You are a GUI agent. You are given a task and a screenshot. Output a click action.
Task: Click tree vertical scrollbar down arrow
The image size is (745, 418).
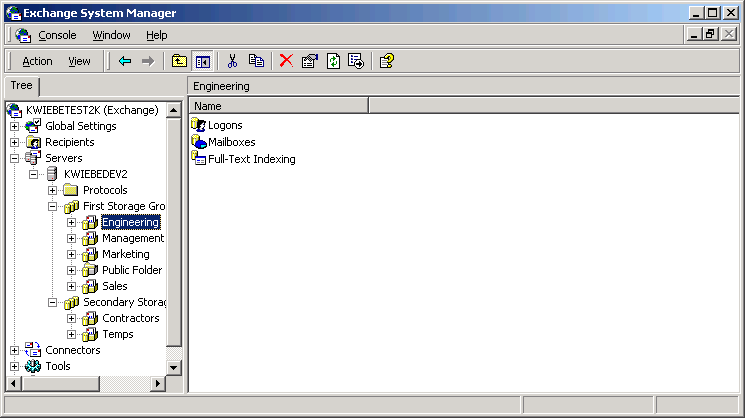point(173,367)
